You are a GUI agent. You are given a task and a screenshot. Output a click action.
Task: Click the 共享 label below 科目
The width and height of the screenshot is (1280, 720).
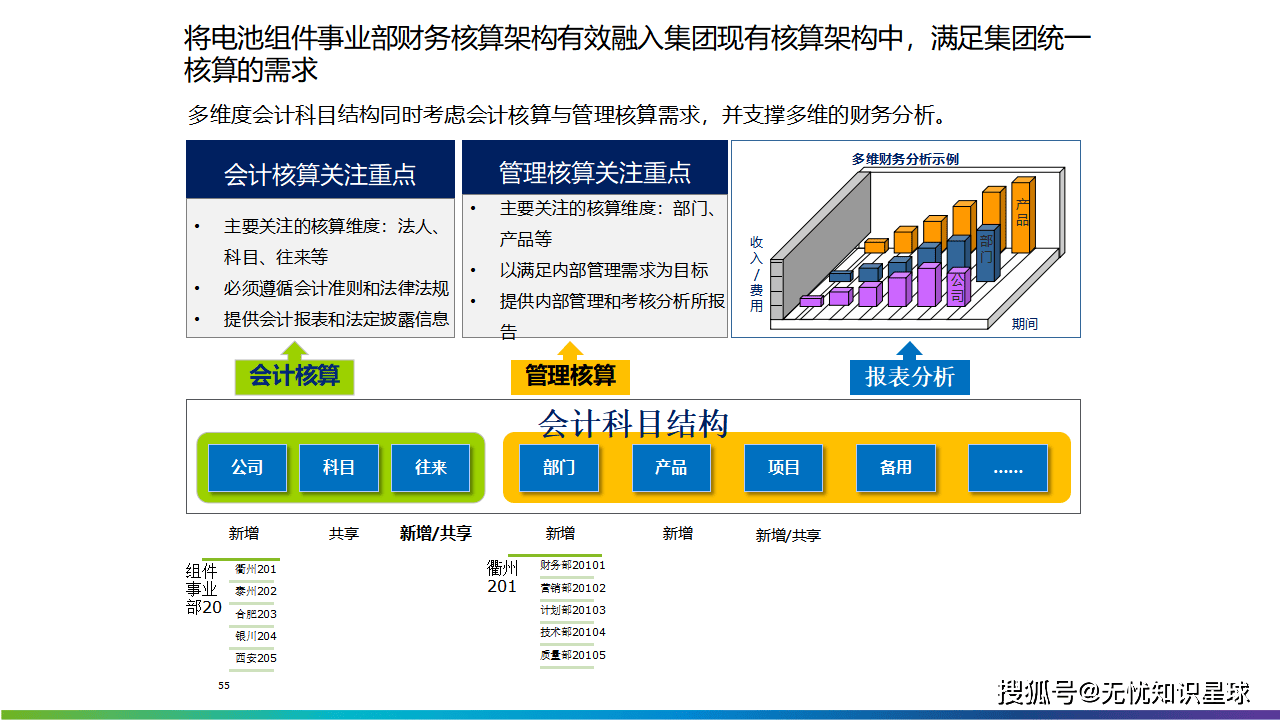point(344,534)
